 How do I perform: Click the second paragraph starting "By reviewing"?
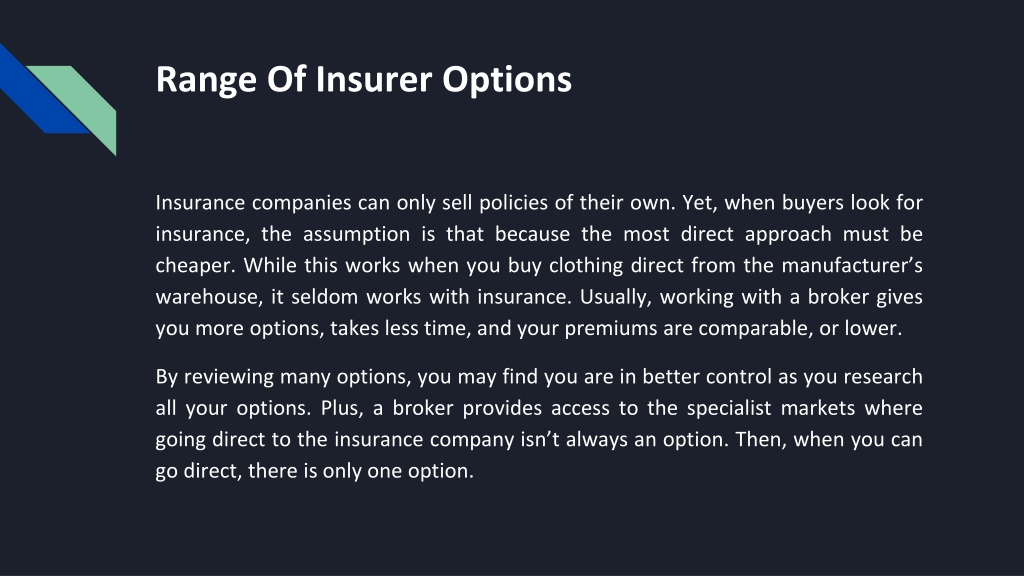[x=539, y=423]
